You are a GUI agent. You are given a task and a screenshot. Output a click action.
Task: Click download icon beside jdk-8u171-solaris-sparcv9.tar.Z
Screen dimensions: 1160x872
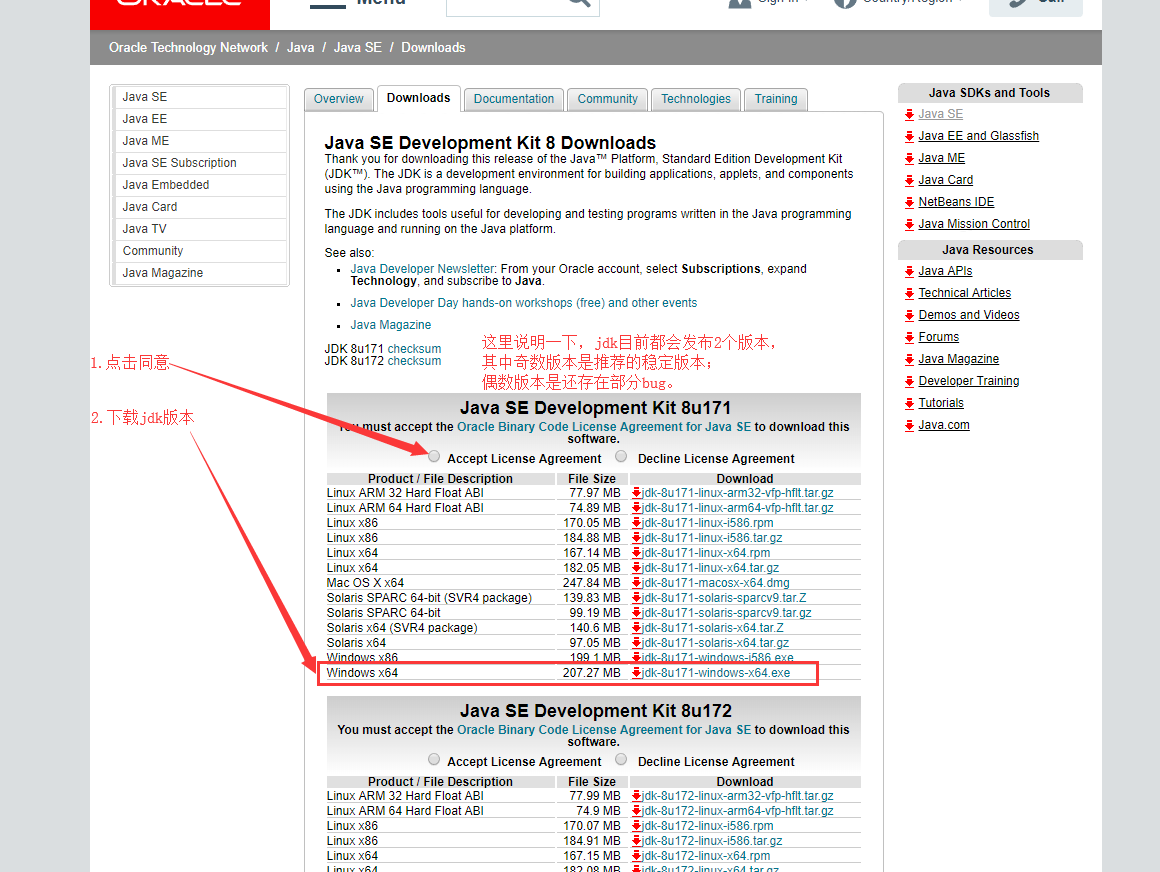click(636, 598)
